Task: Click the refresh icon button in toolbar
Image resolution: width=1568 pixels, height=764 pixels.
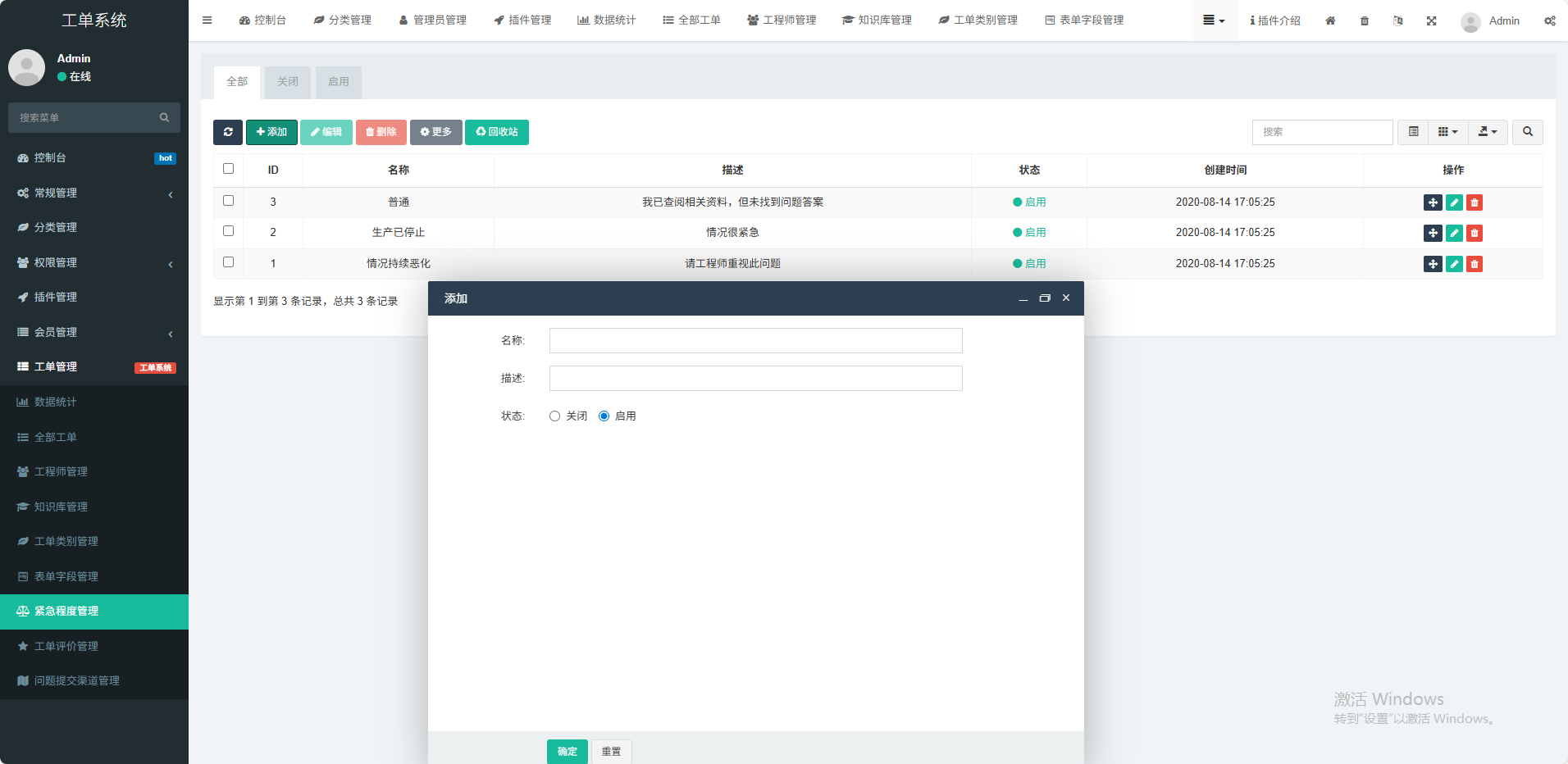Action: [228, 132]
